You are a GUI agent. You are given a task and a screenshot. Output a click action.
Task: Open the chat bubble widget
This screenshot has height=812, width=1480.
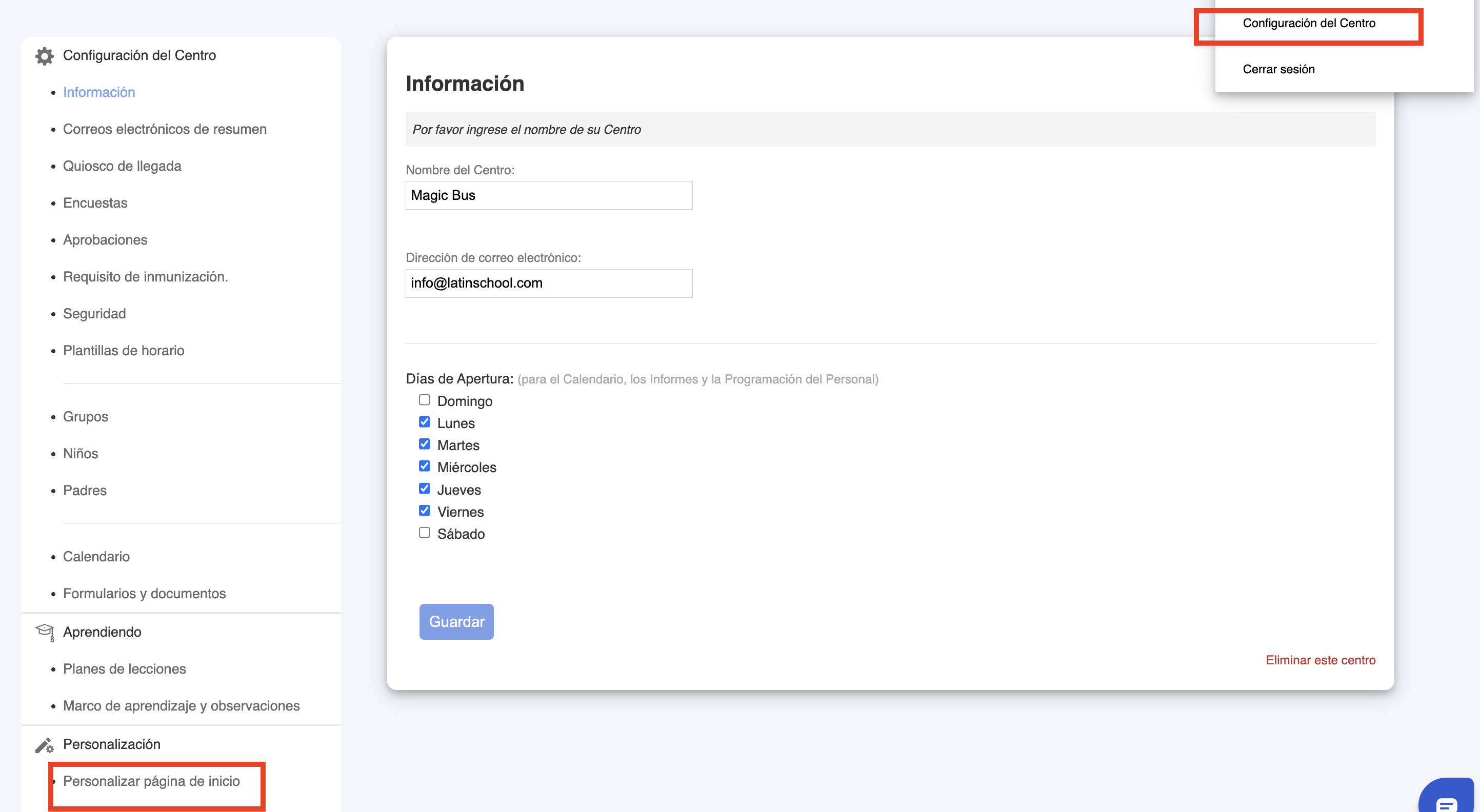1446,801
